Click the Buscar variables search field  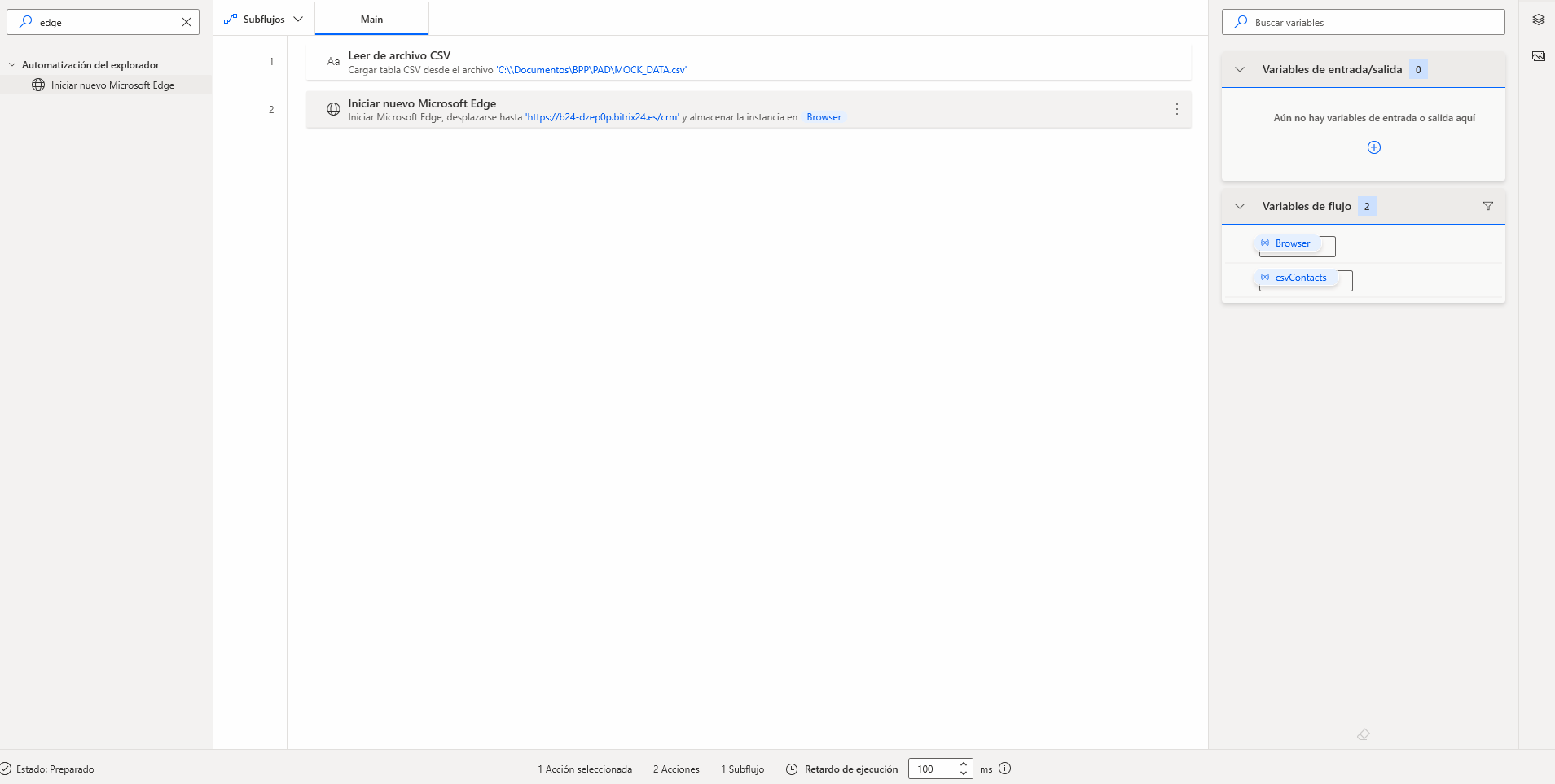[x=1363, y=22]
